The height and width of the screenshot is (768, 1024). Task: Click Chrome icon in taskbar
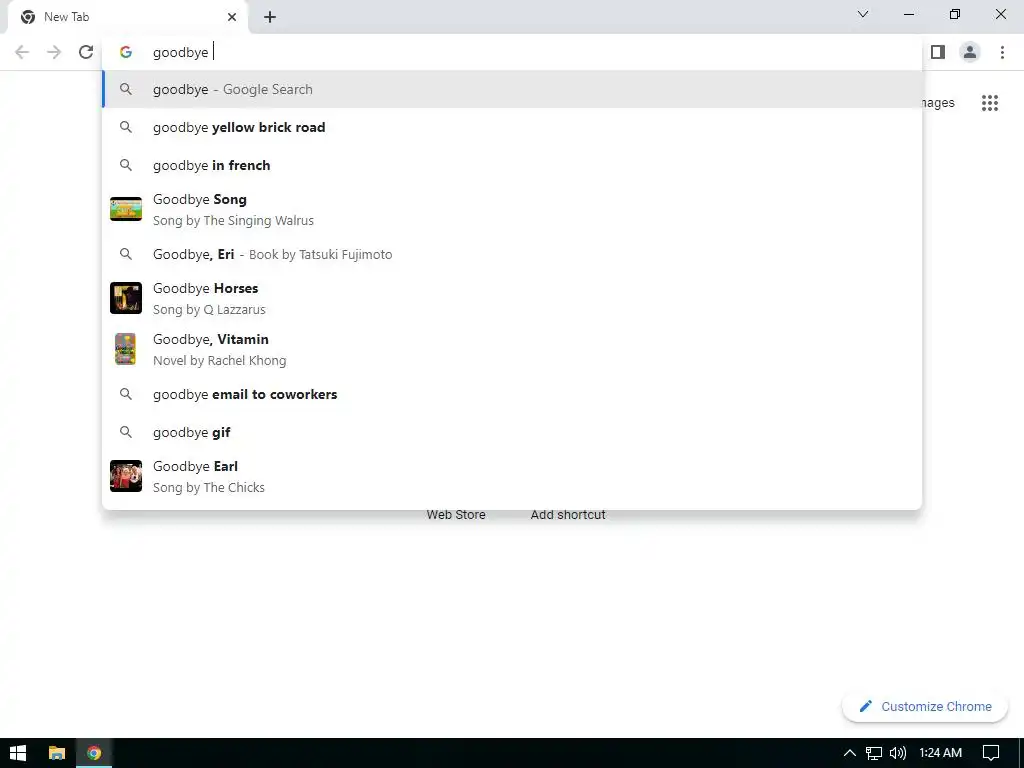click(x=94, y=753)
